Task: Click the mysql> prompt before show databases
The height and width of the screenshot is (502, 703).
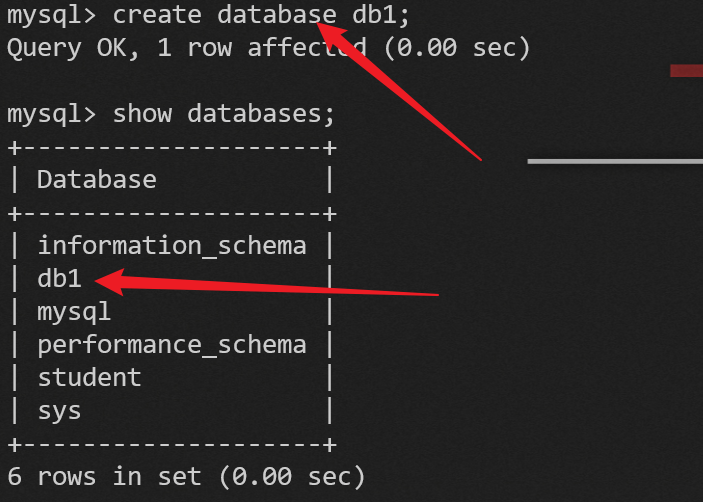Action: click(x=52, y=113)
